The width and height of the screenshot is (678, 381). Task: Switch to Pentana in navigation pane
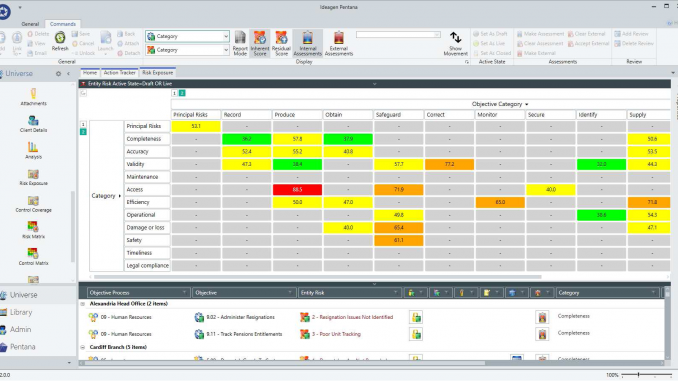point(22,347)
